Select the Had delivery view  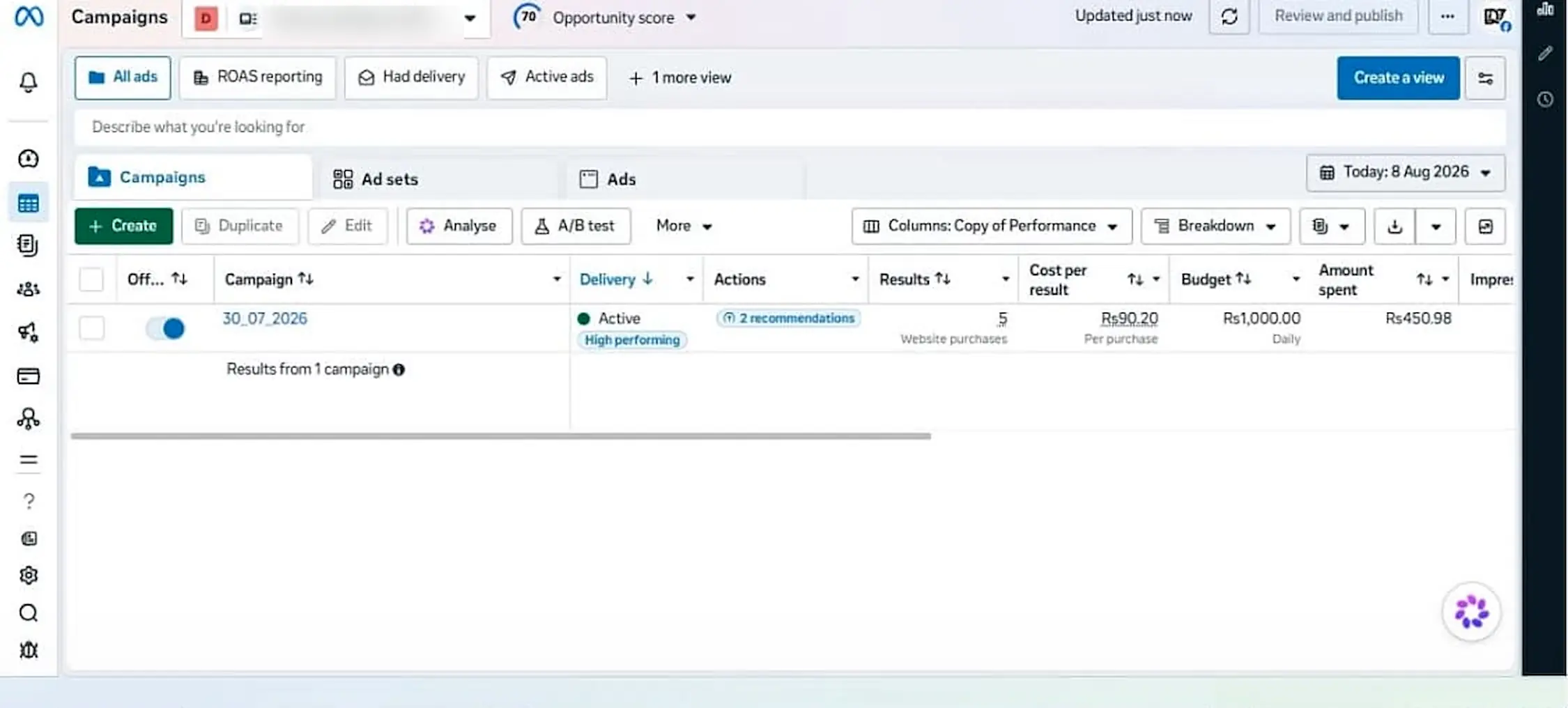click(x=411, y=77)
